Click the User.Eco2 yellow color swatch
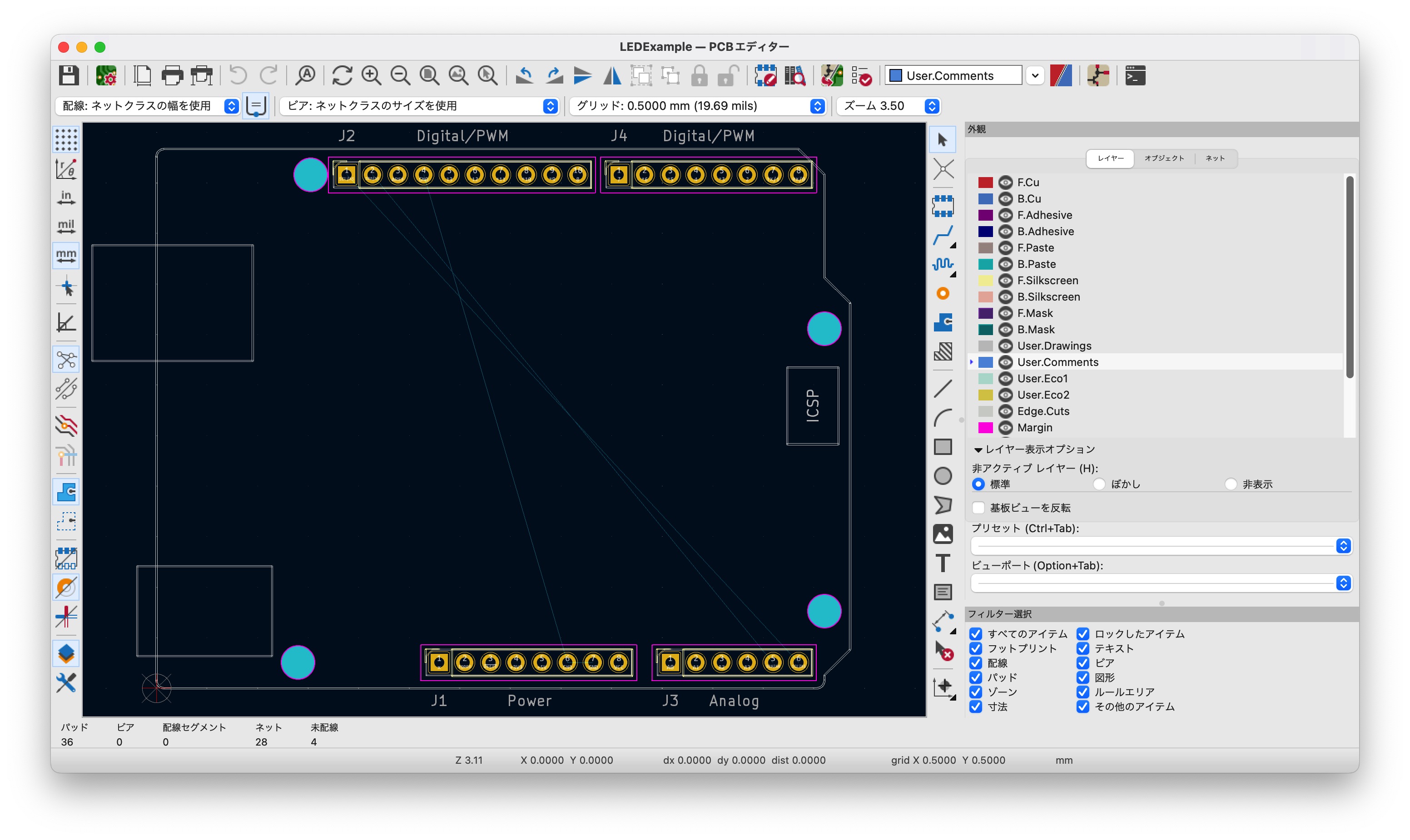This screenshot has width=1410, height=840. point(985,395)
